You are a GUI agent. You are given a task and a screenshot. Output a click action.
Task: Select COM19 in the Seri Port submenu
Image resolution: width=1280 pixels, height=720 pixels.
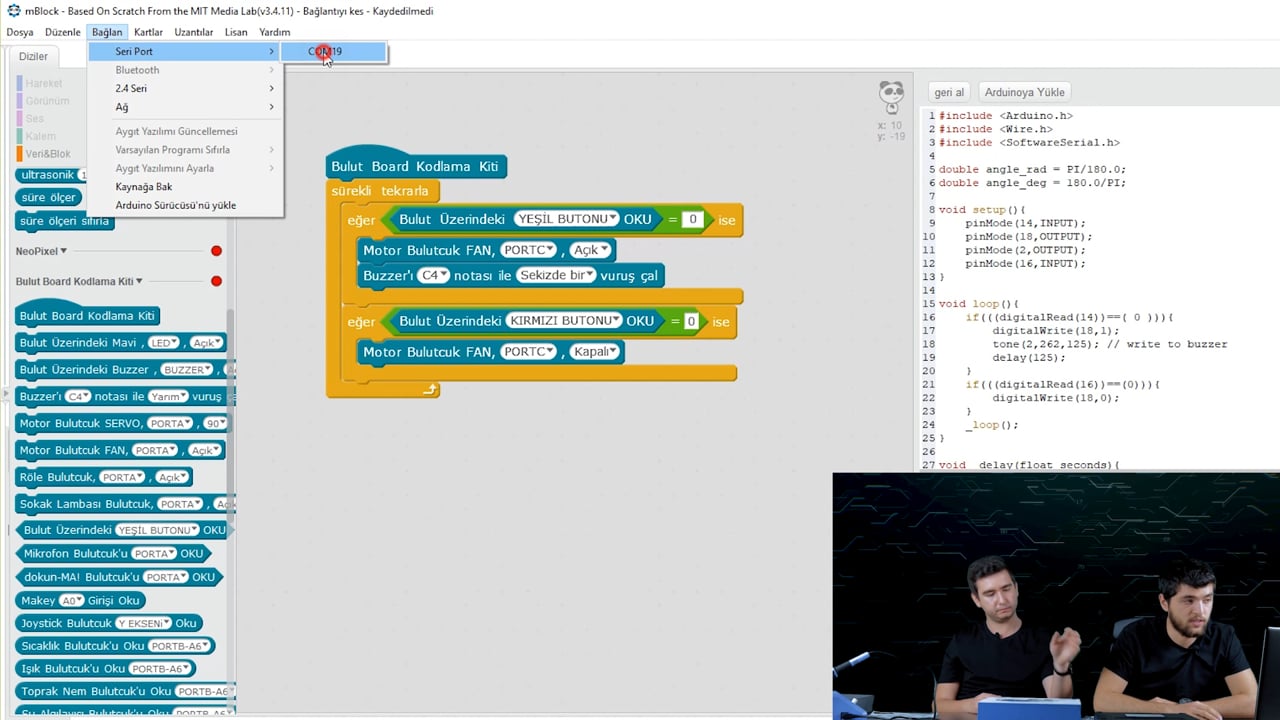point(334,52)
